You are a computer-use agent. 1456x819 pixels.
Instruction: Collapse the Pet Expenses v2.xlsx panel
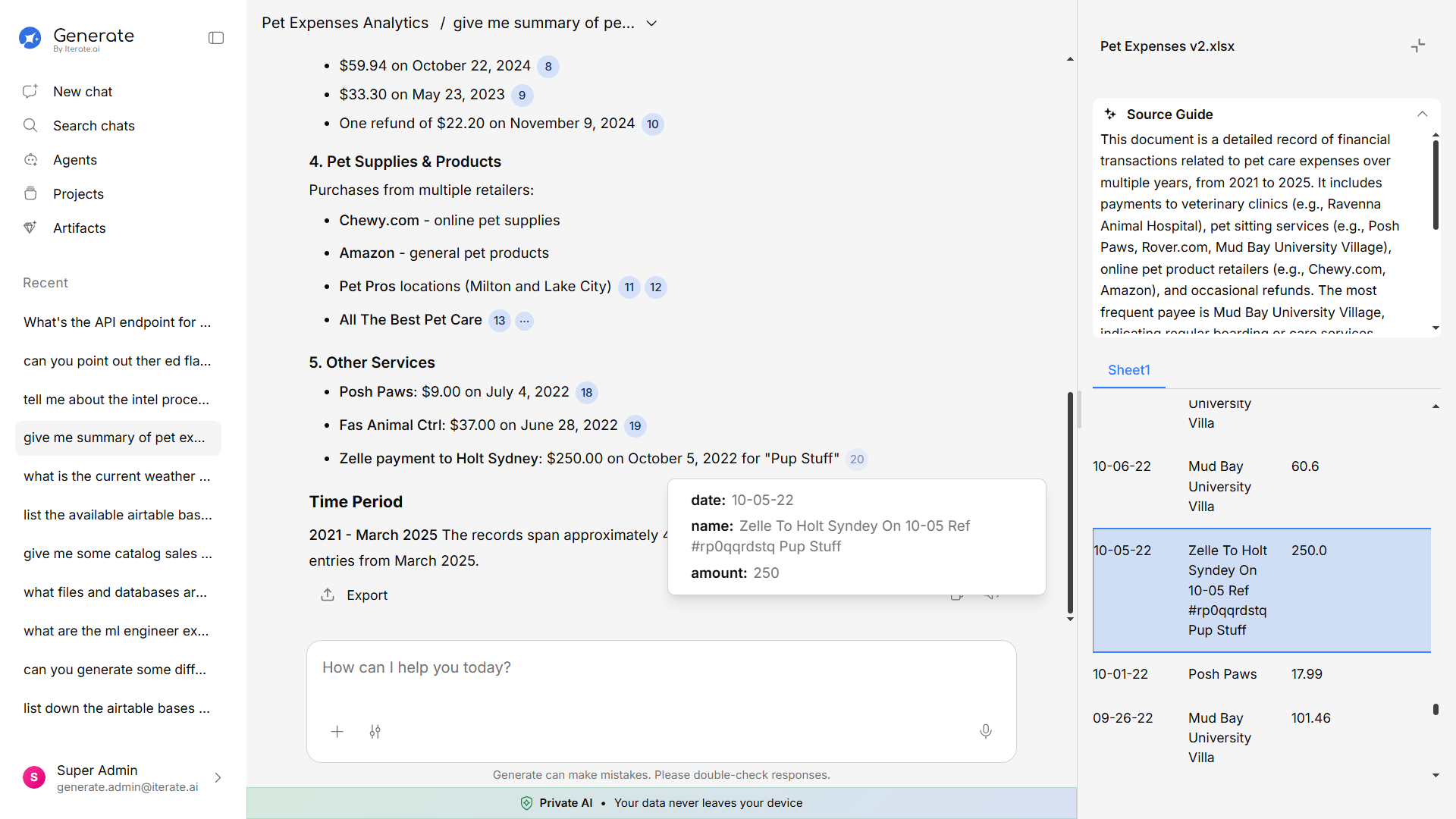[x=1417, y=46]
